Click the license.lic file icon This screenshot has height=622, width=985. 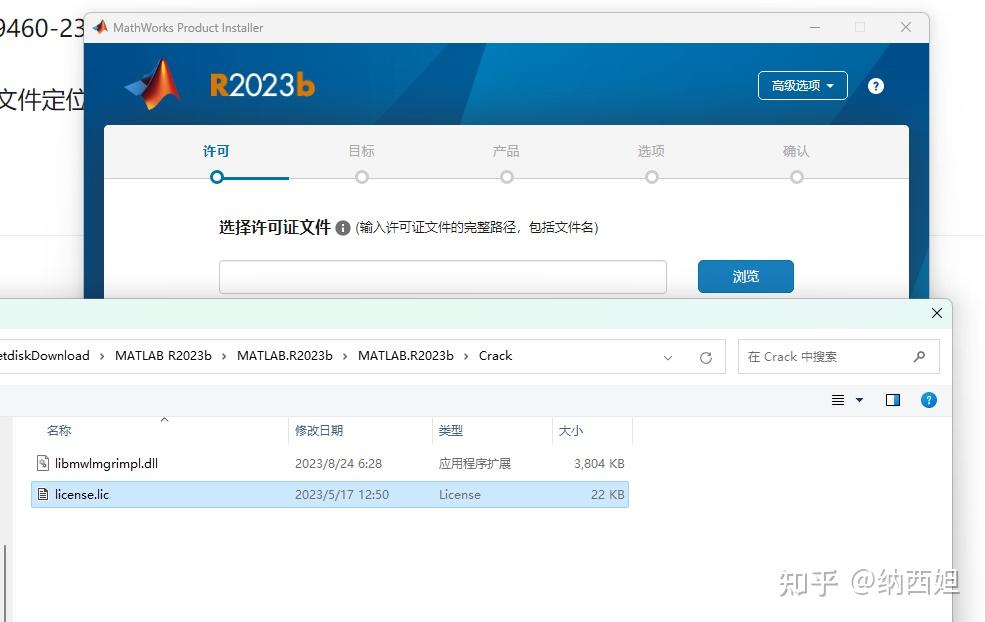coord(43,494)
